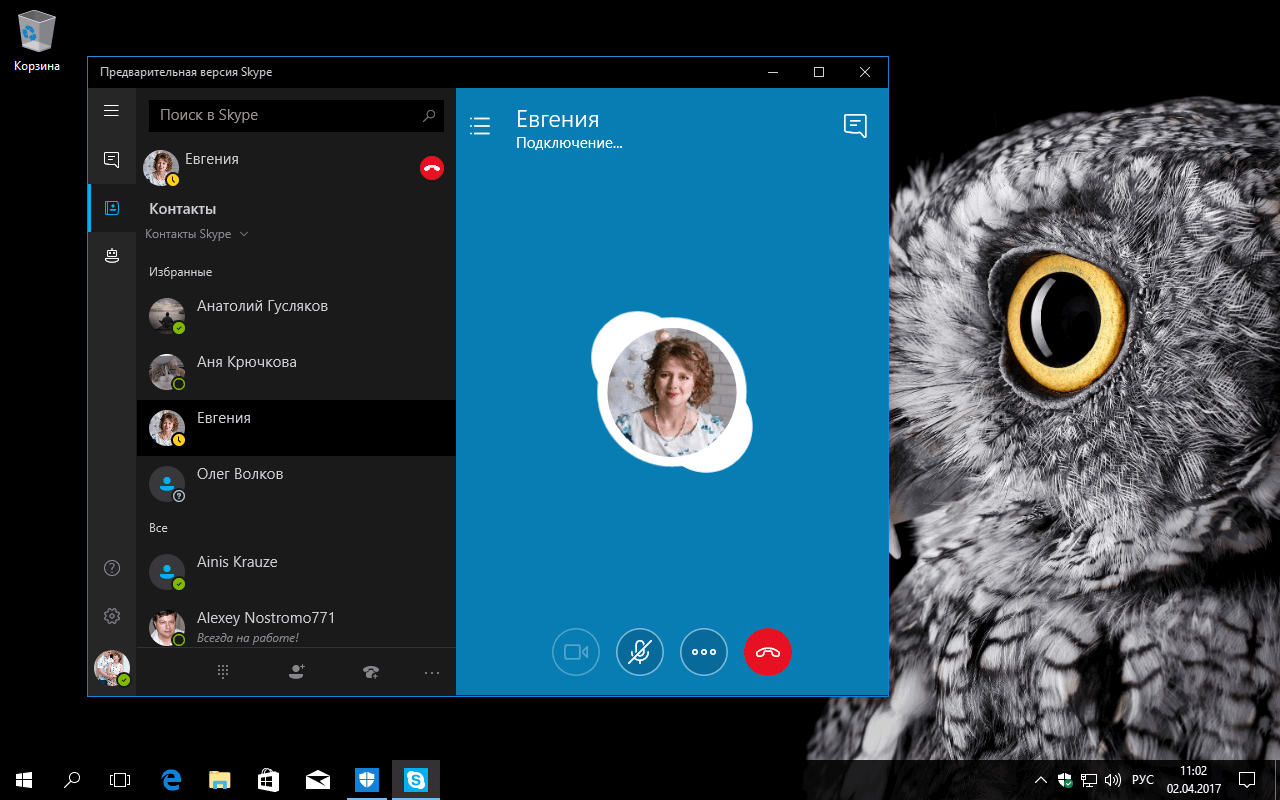
Task: Toggle the hamburger menu
Action: click(111, 110)
